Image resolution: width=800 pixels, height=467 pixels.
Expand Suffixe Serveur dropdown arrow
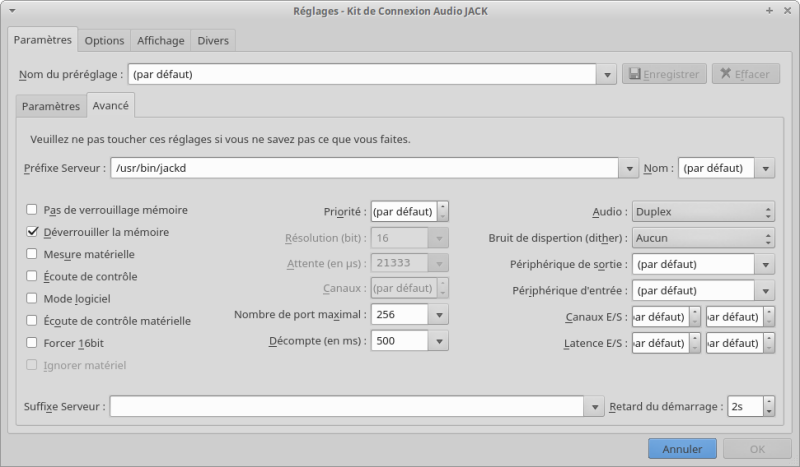click(x=594, y=407)
